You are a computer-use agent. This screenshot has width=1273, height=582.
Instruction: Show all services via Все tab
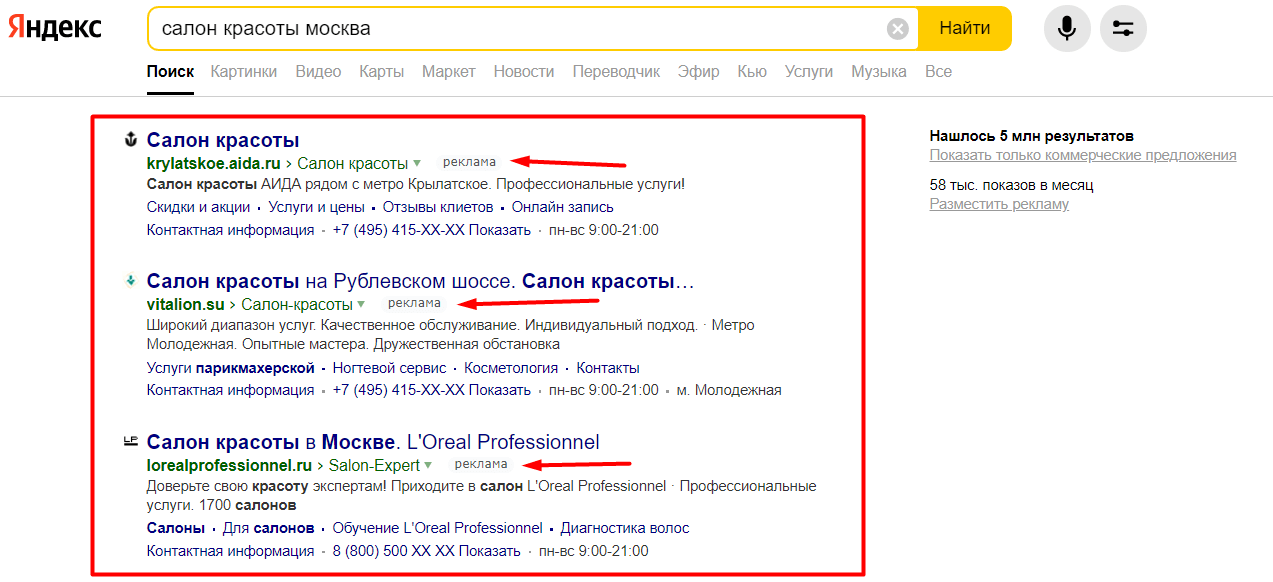[938, 72]
